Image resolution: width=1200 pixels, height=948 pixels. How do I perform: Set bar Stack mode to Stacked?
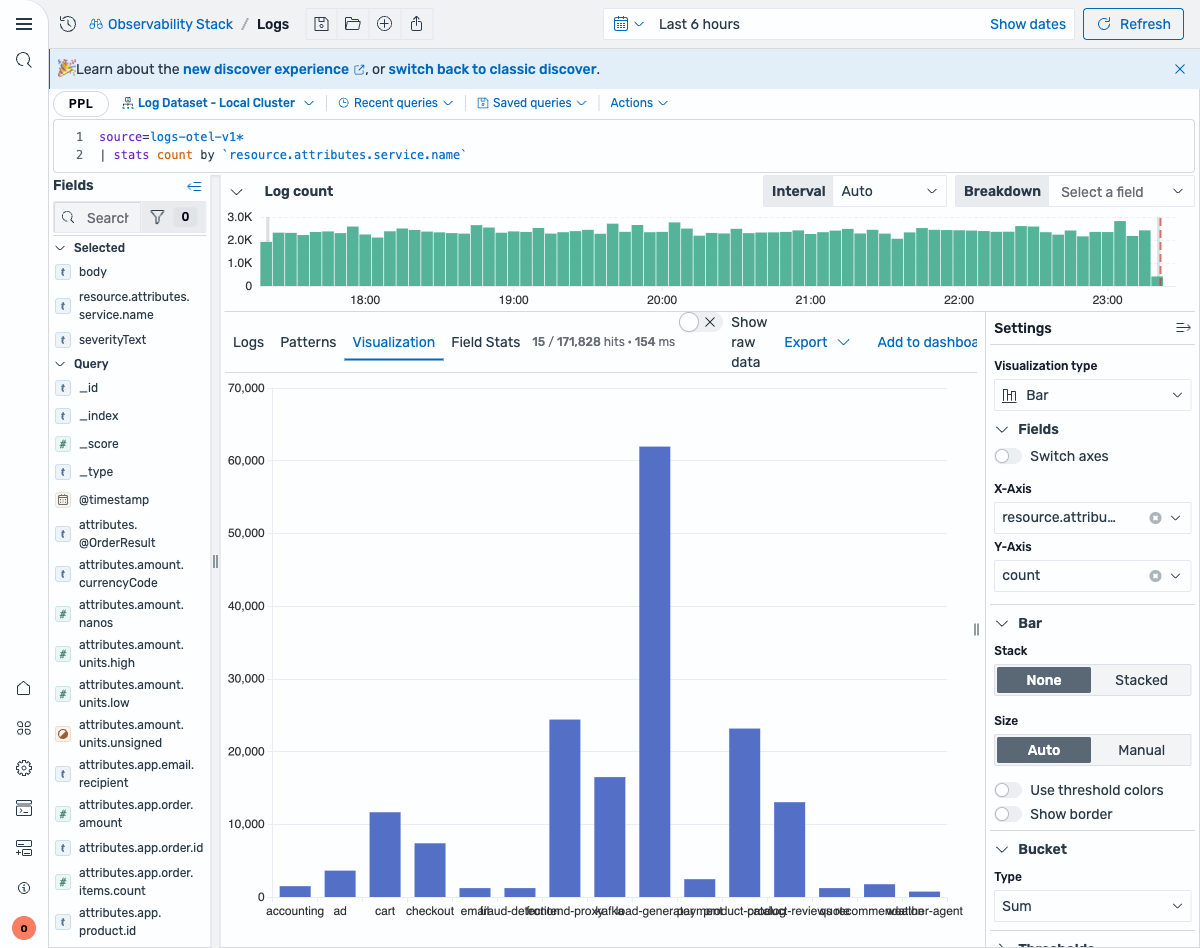[x=1141, y=680]
